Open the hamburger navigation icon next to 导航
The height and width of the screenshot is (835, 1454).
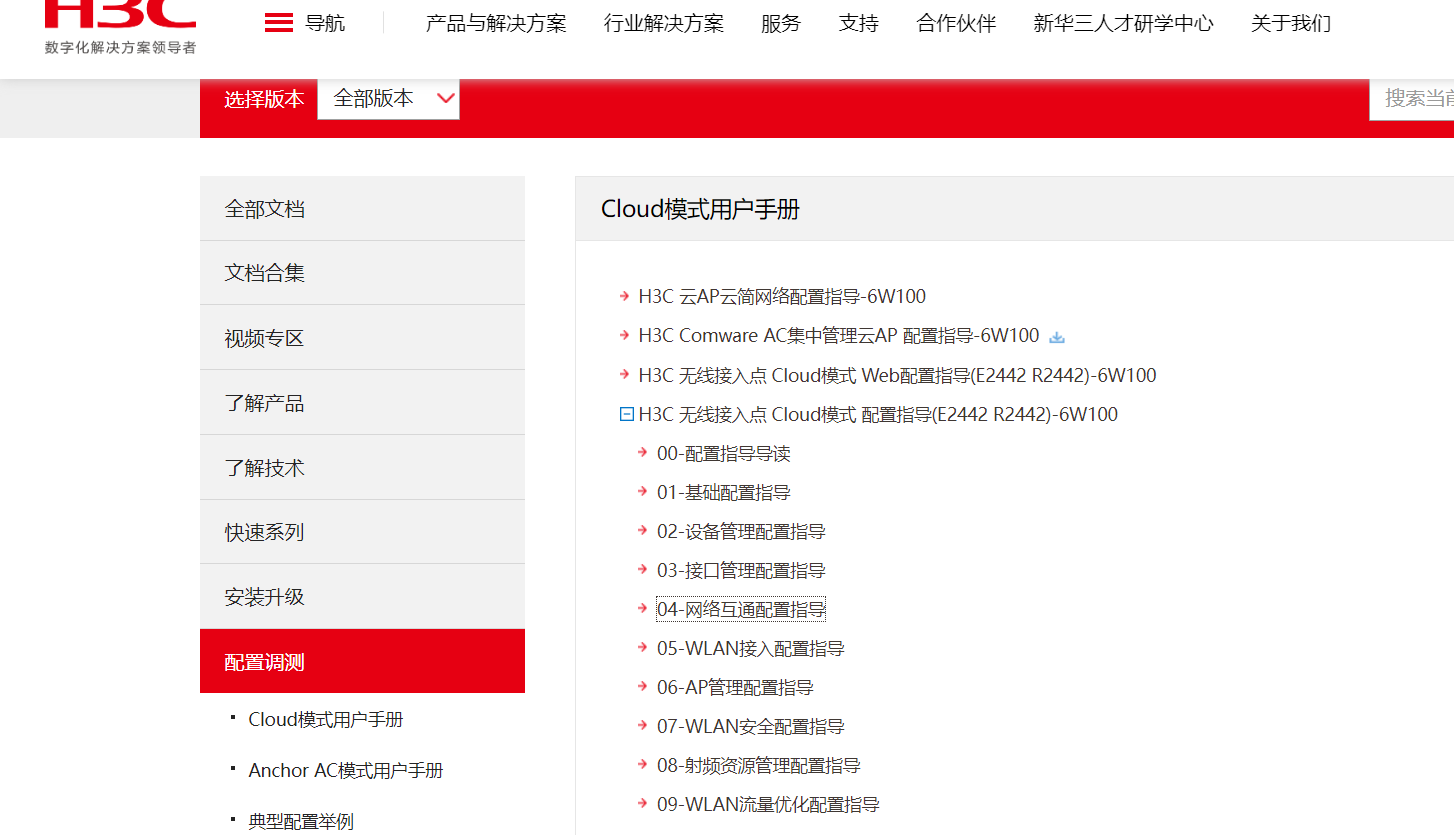[x=279, y=23]
